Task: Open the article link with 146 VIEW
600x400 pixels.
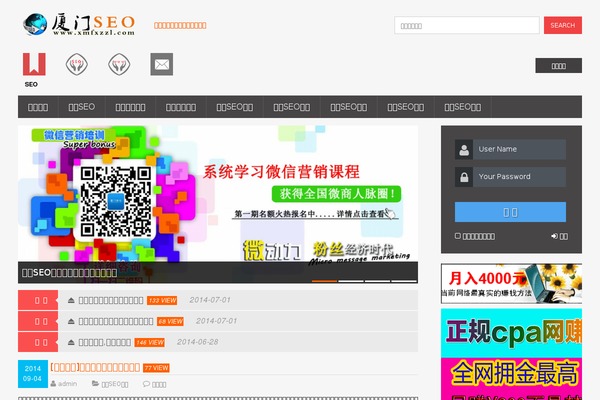Action: click(104, 342)
